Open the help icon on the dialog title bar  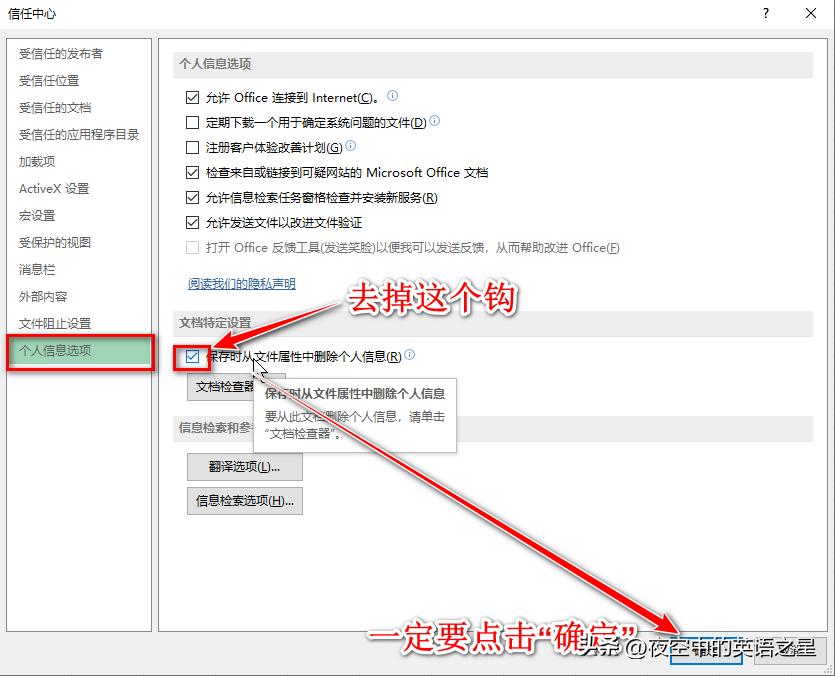pos(765,14)
